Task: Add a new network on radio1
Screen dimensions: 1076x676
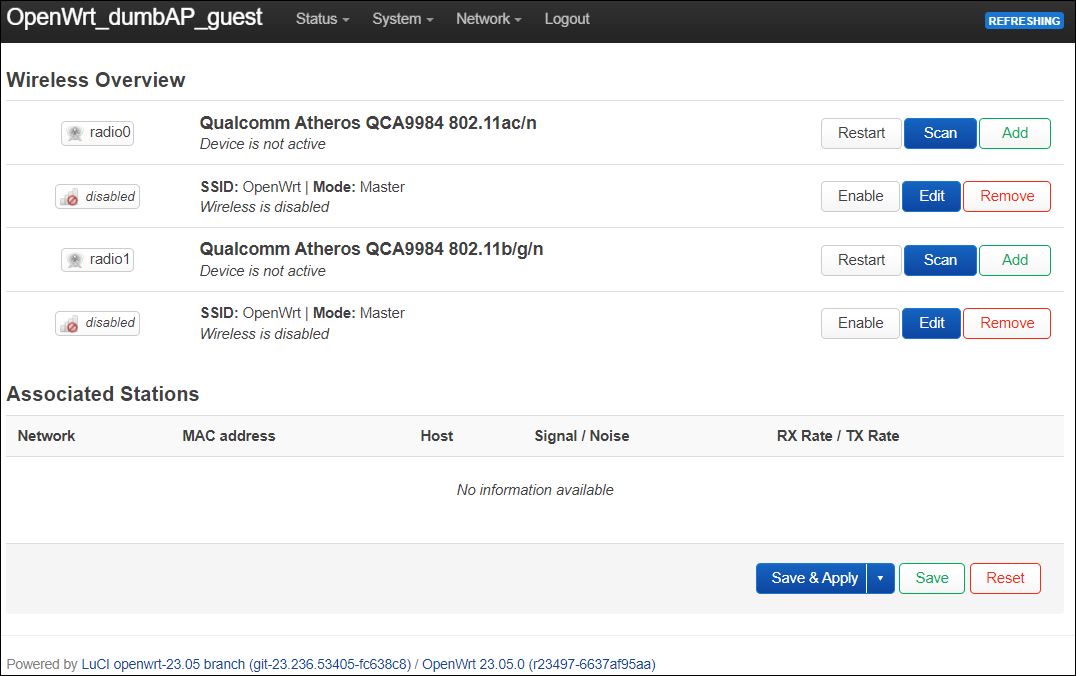Action: pos(1014,260)
